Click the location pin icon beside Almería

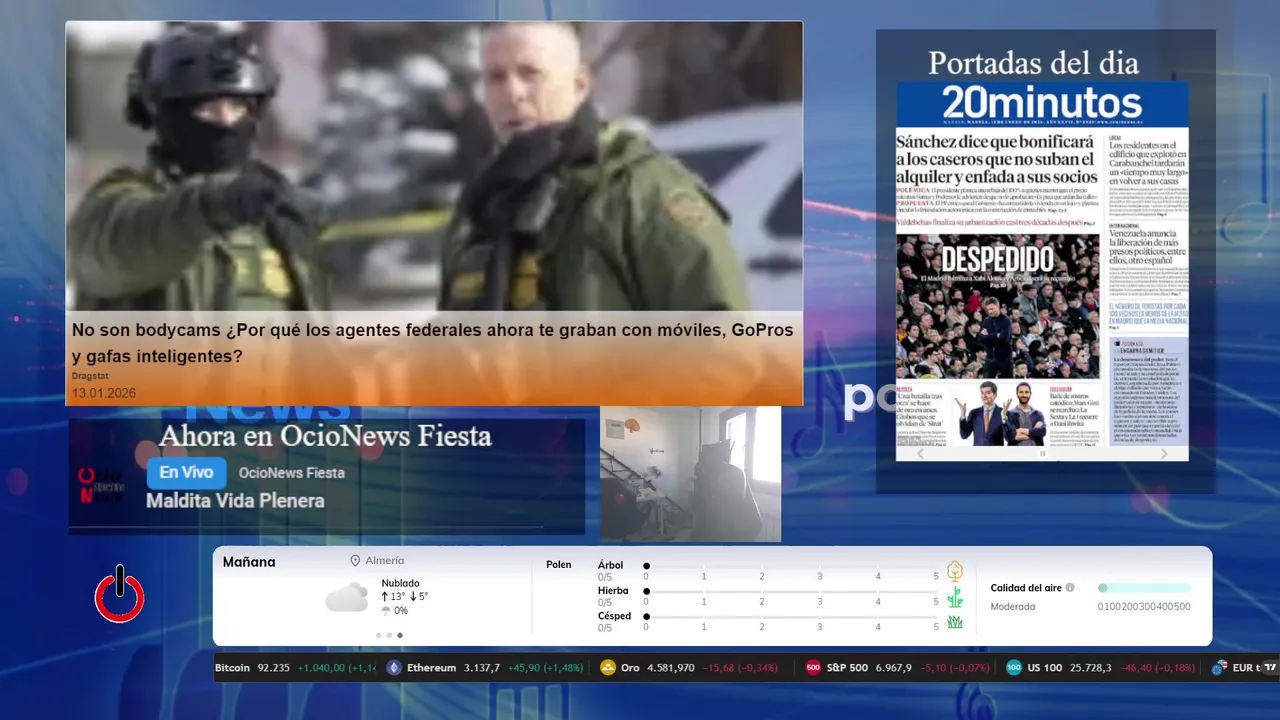(x=355, y=561)
